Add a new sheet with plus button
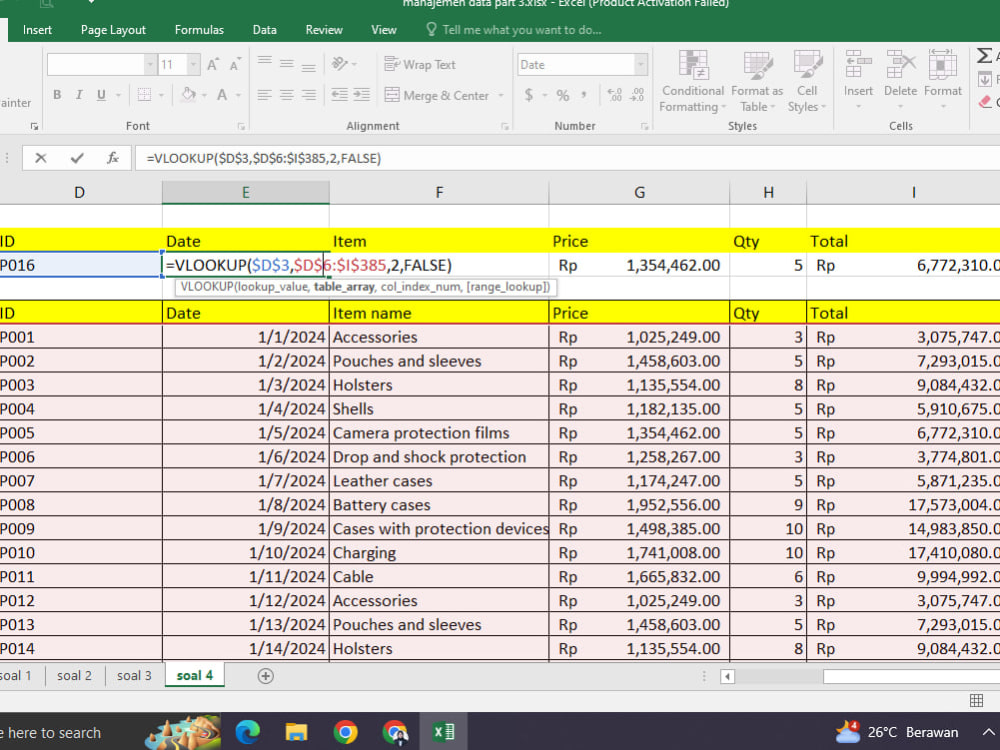 (265, 676)
